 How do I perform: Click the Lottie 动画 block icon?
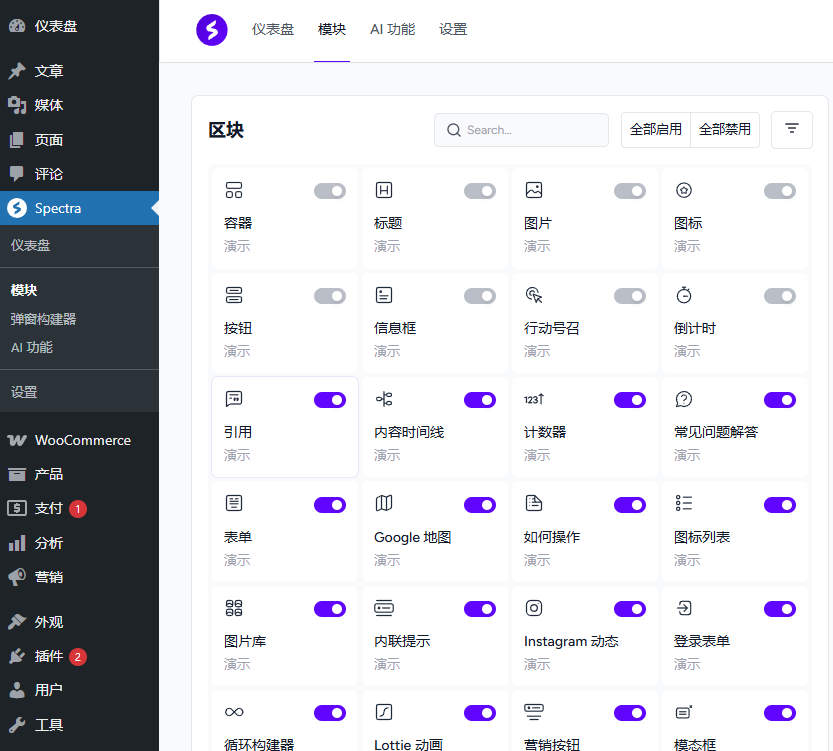coord(384,712)
